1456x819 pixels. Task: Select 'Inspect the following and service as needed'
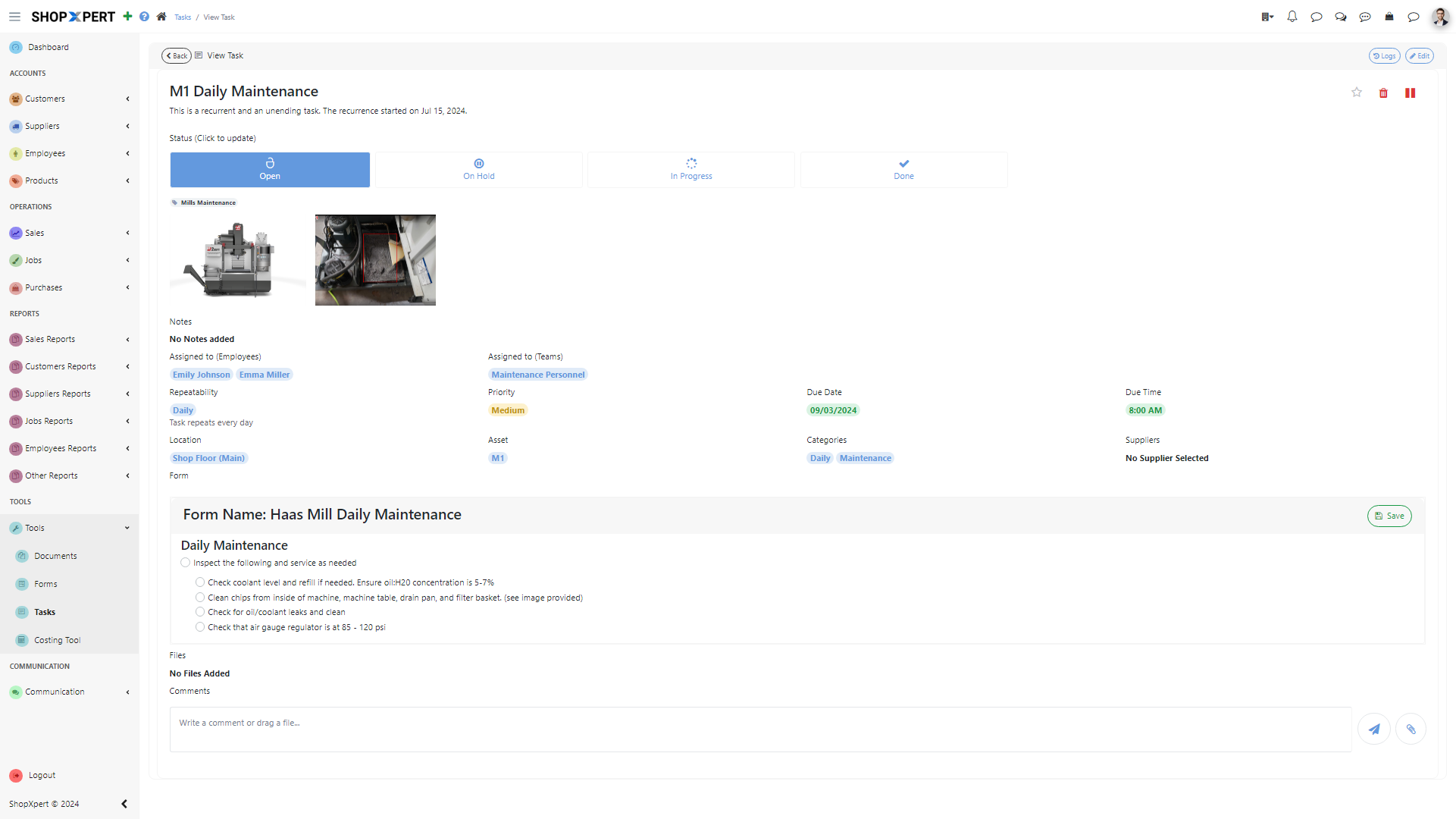[185, 562]
